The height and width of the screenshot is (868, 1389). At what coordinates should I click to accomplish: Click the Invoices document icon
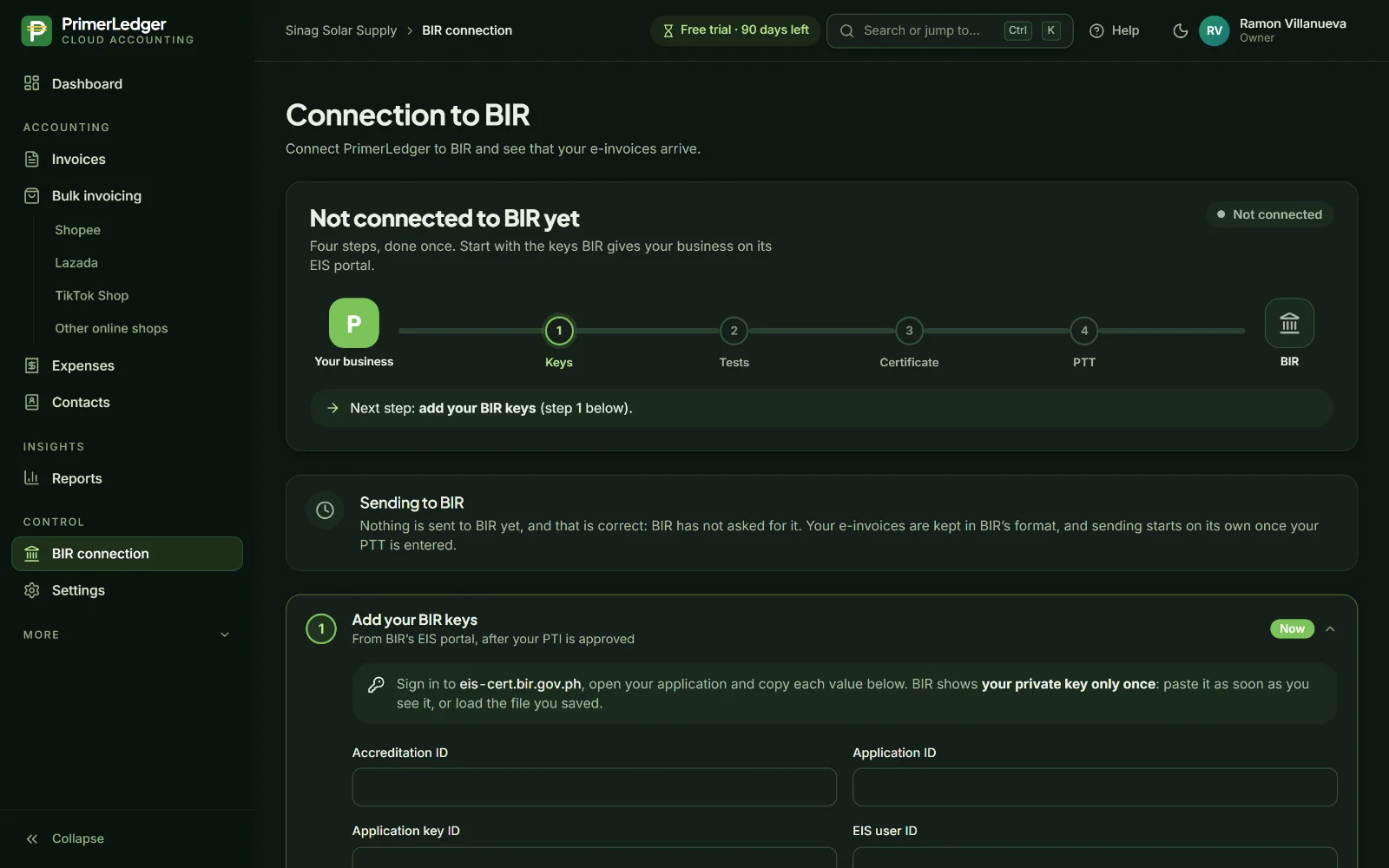tap(32, 159)
